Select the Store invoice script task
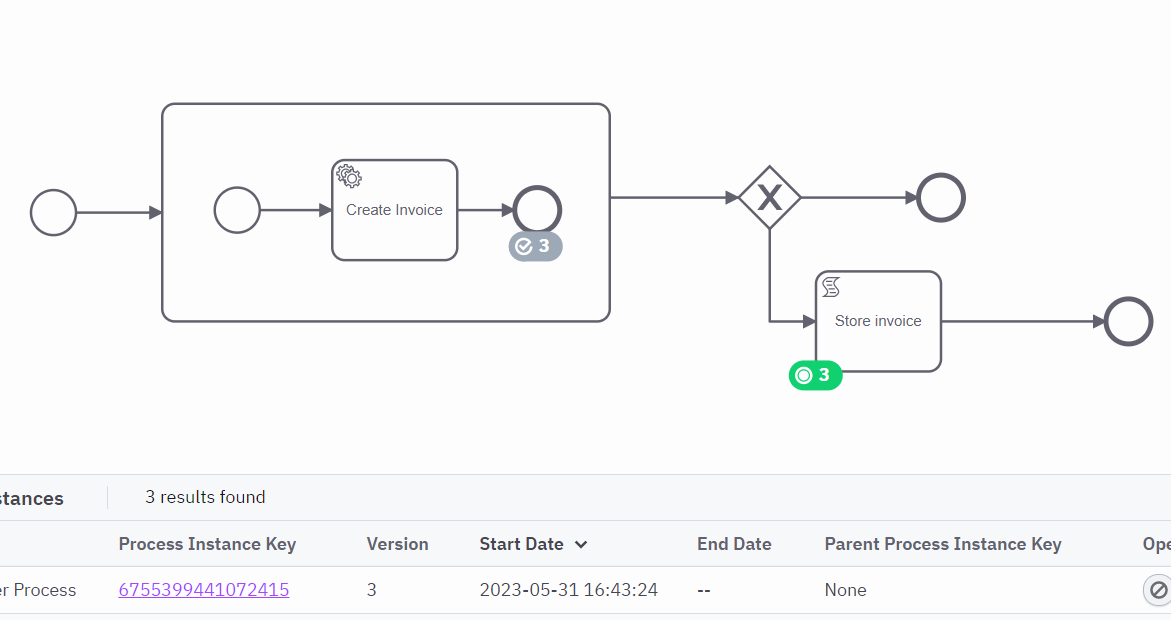The height and width of the screenshot is (620, 1171). (878, 321)
